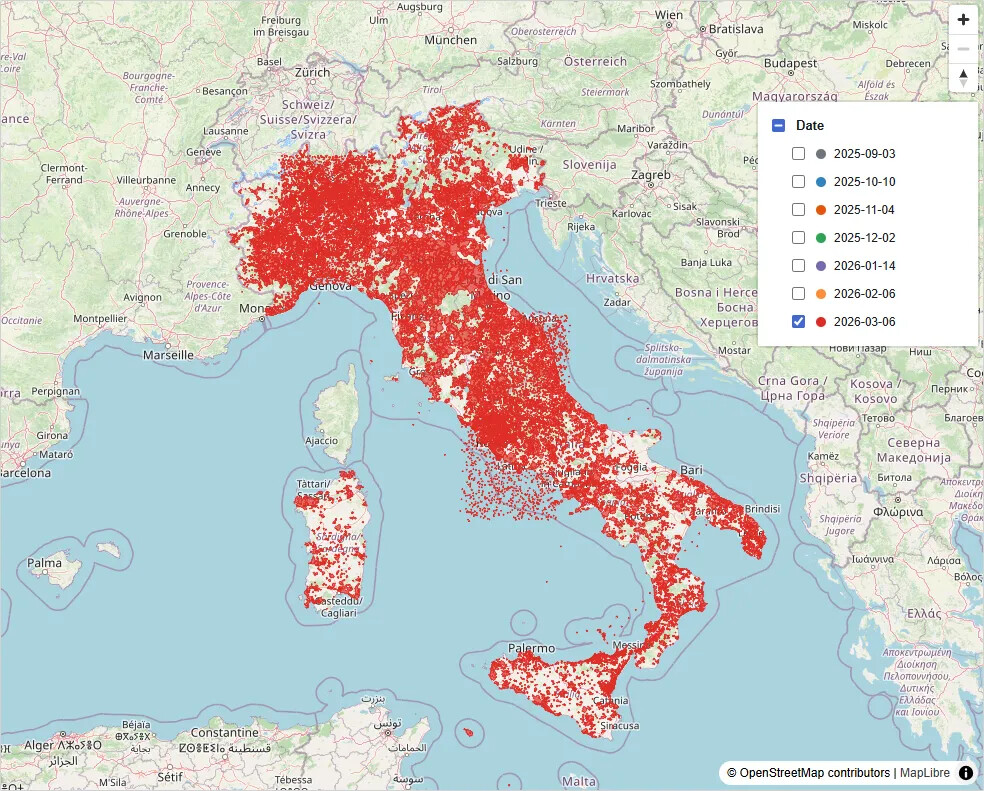Select the 2026-02-06 date label
The height and width of the screenshot is (791, 984).
[x=864, y=294]
